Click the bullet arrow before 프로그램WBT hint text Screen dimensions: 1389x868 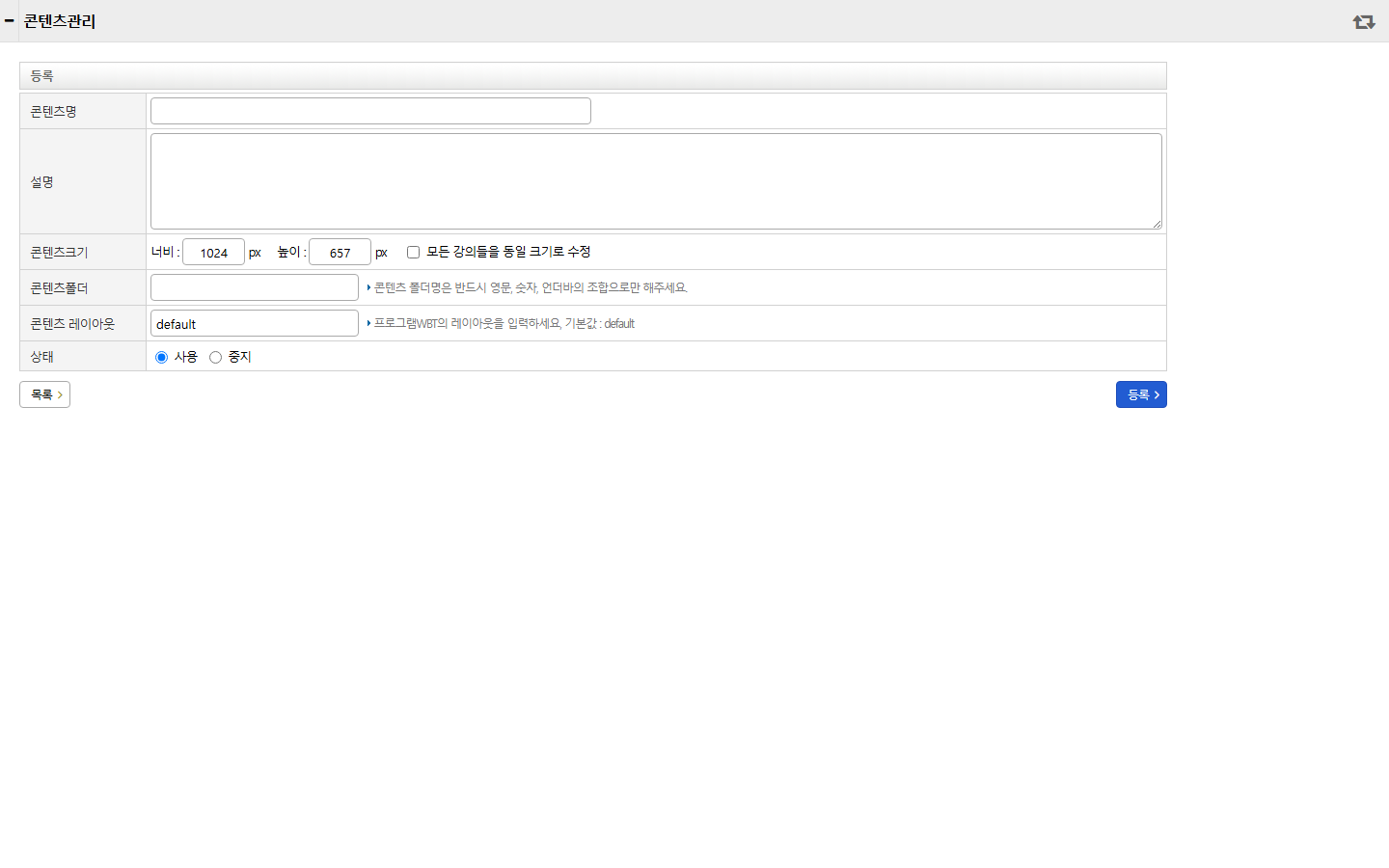pyautogui.click(x=368, y=323)
